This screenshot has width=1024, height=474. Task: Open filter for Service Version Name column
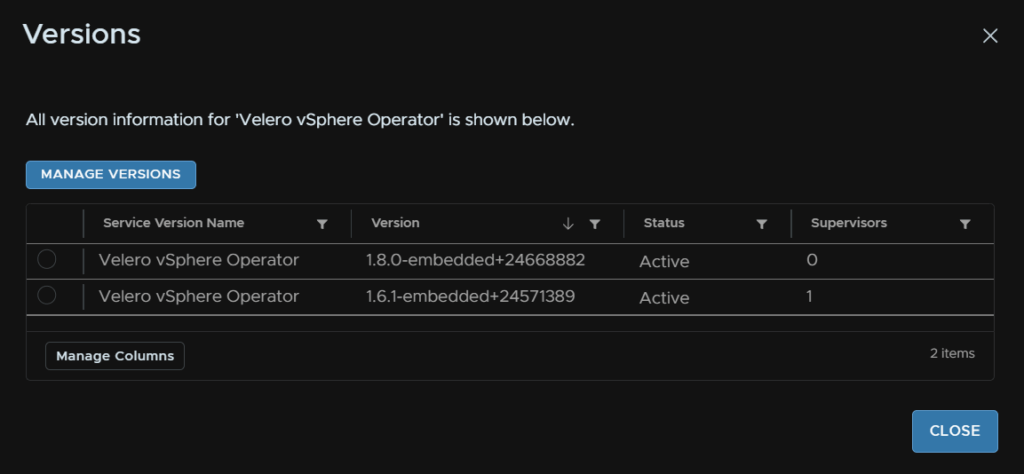point(322,224)
